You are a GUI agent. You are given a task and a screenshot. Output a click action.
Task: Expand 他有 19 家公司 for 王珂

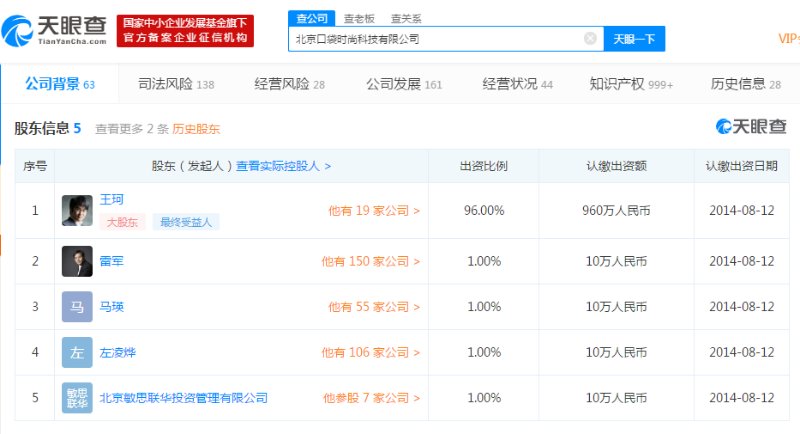374,211
